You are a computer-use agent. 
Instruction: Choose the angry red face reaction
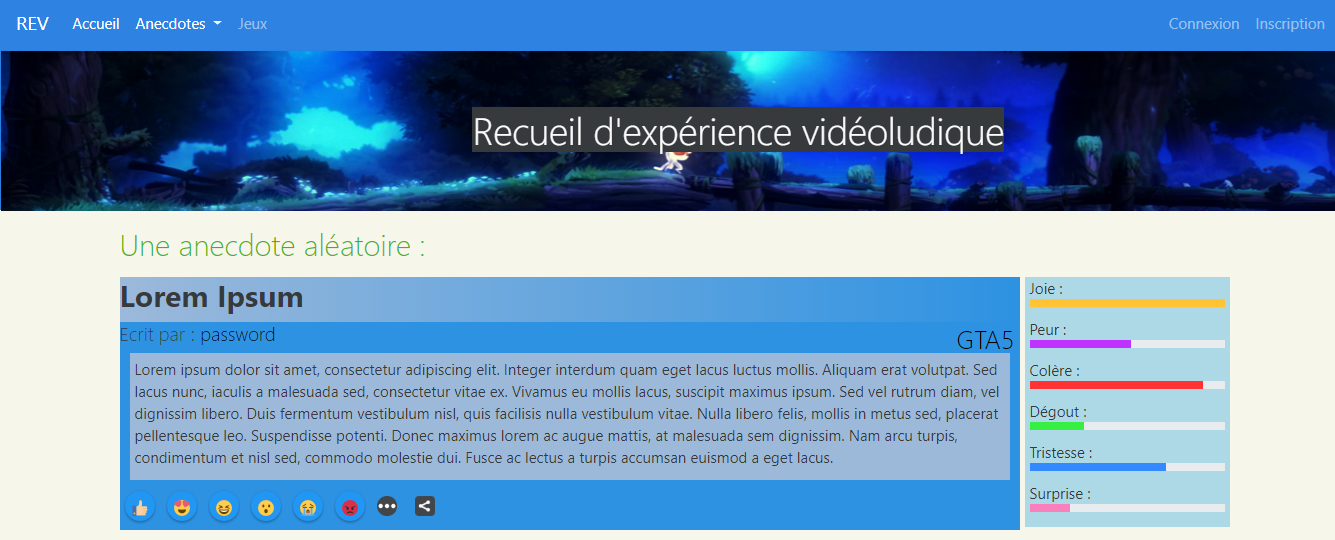(x=350, y=508)
